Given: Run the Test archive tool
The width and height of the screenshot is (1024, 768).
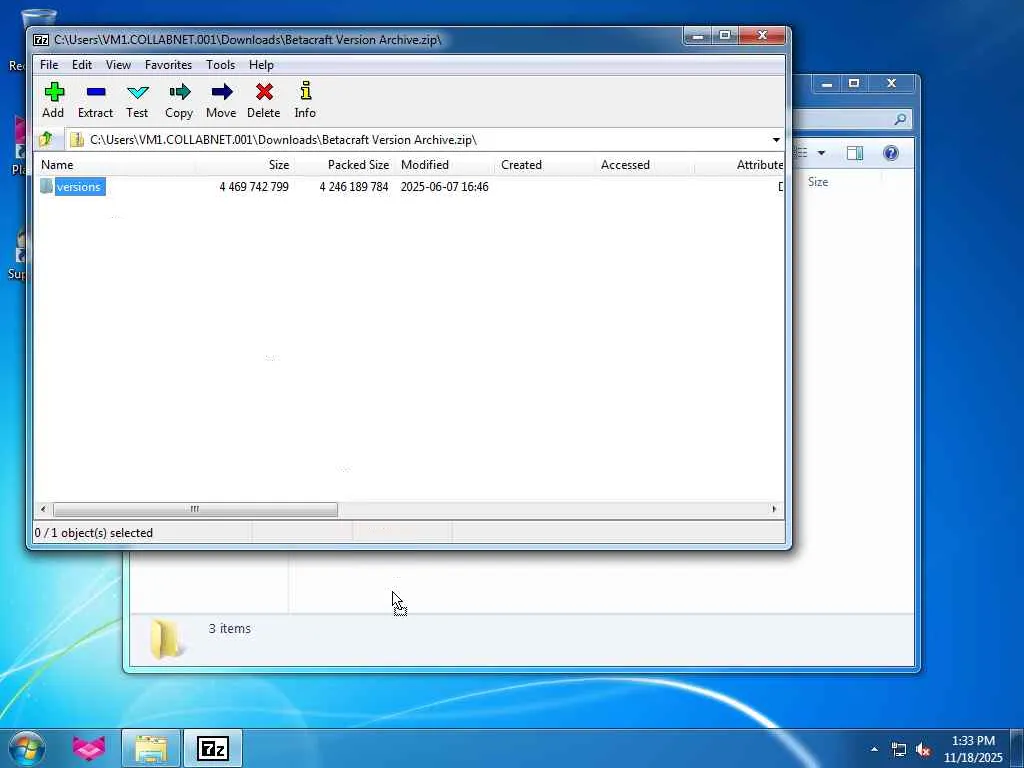Looking at the screenshot, I should pyautogui.click(x=137, y=101).
